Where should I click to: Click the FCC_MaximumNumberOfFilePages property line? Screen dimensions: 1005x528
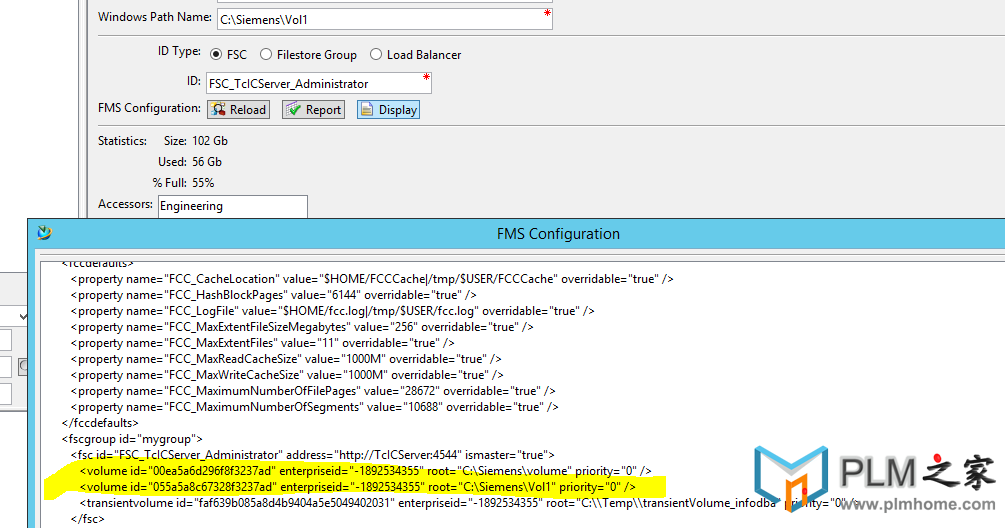pyautogui.click(x=313, y=391)
